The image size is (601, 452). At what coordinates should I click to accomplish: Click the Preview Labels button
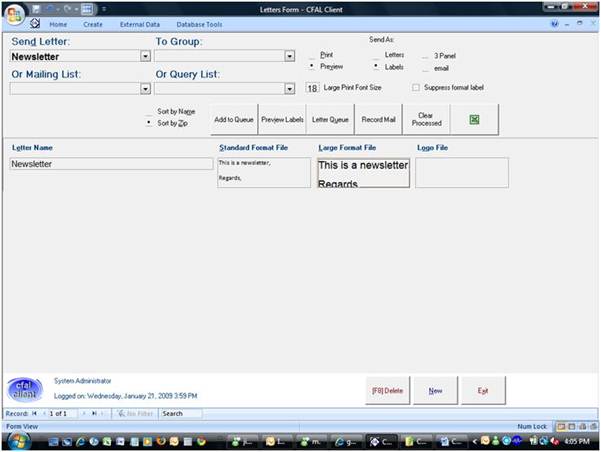coord(282,119)
